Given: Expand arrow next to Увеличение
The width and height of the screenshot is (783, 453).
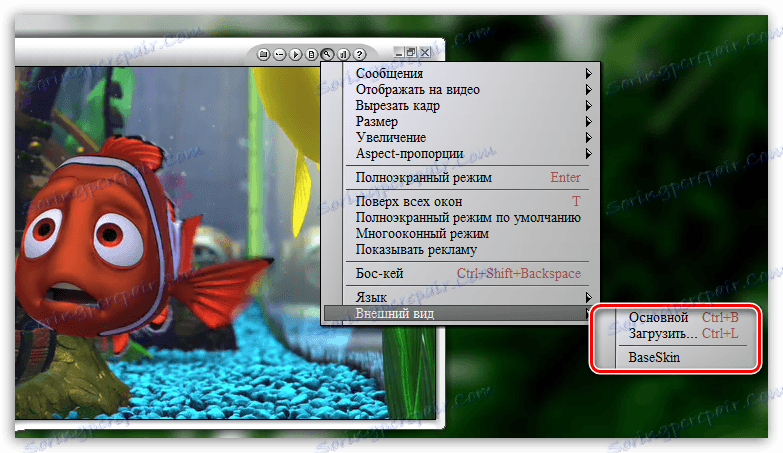Looking at the screenshot, I should (589, 137).
